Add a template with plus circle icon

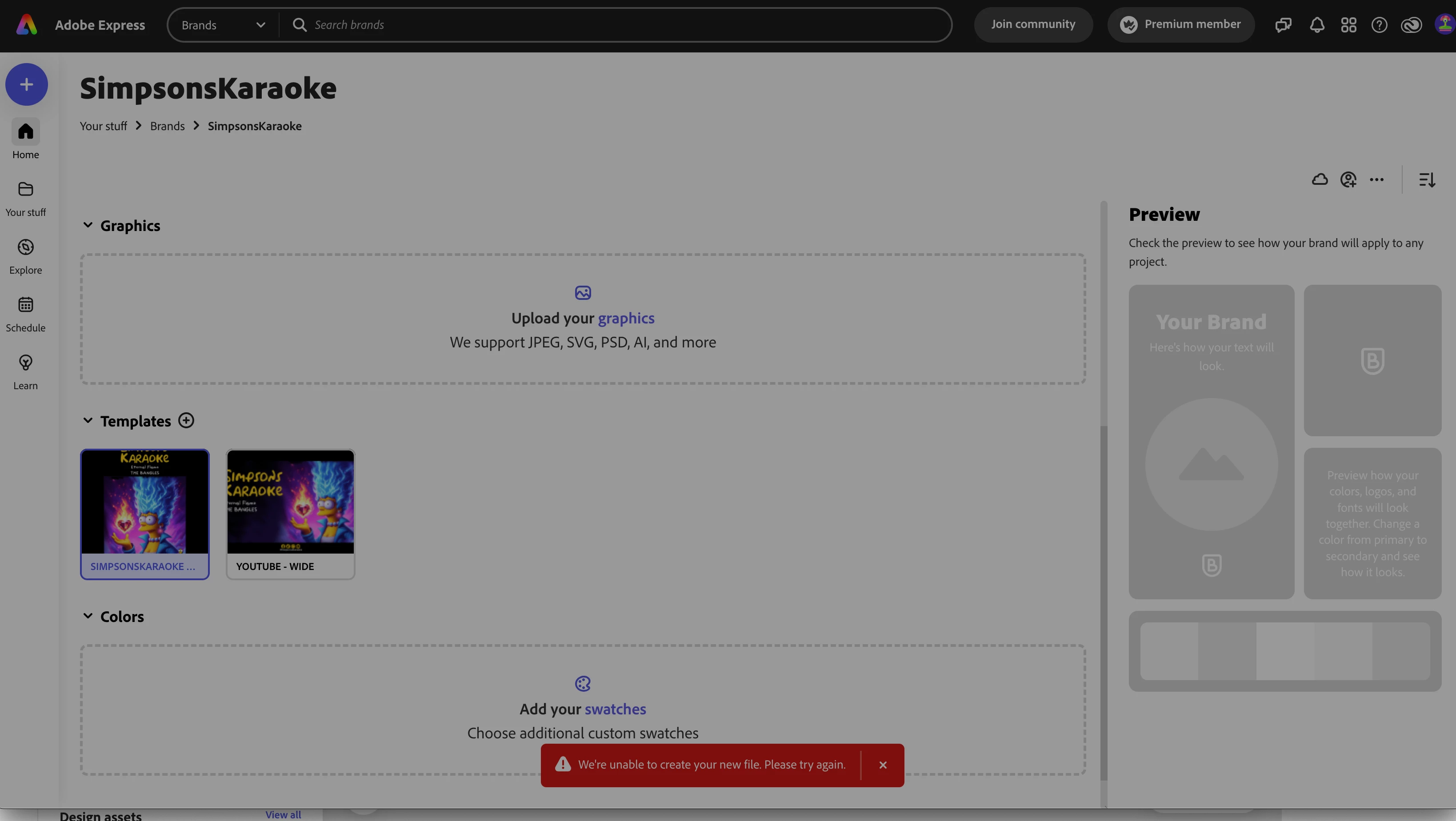[x=186, y=420]
